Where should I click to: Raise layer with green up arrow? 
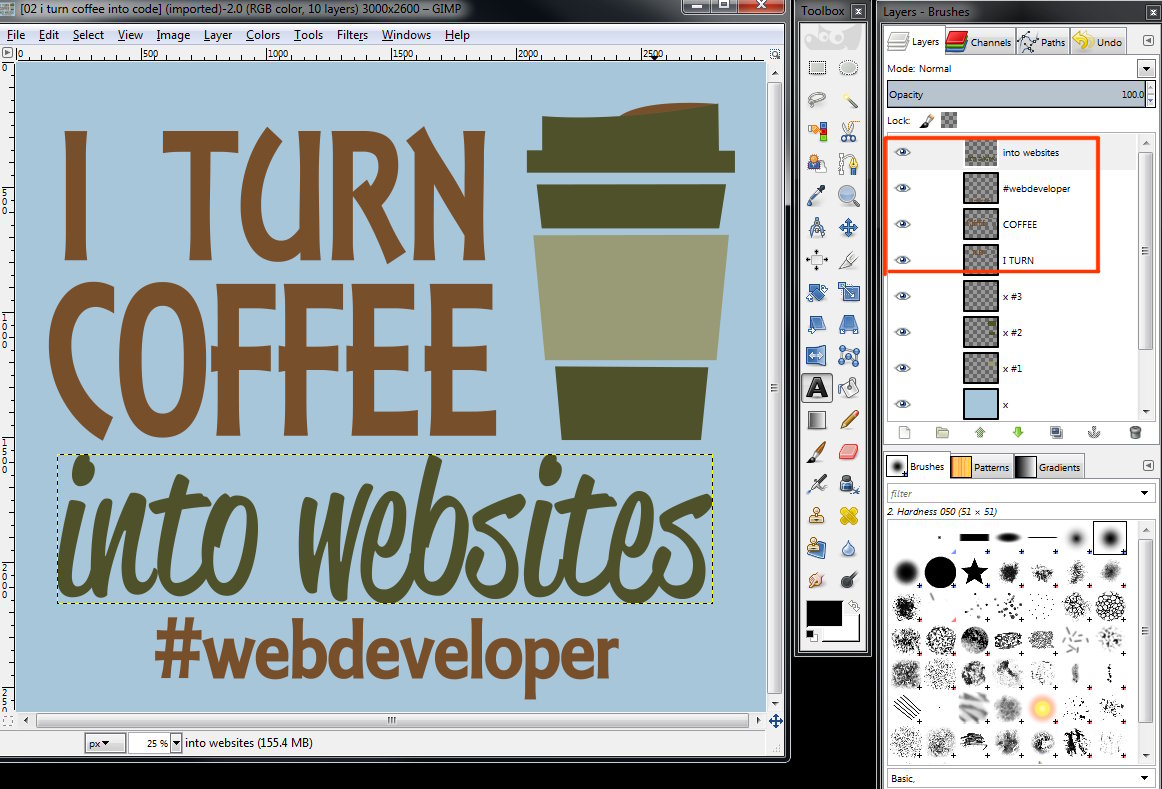coord(980,433)
